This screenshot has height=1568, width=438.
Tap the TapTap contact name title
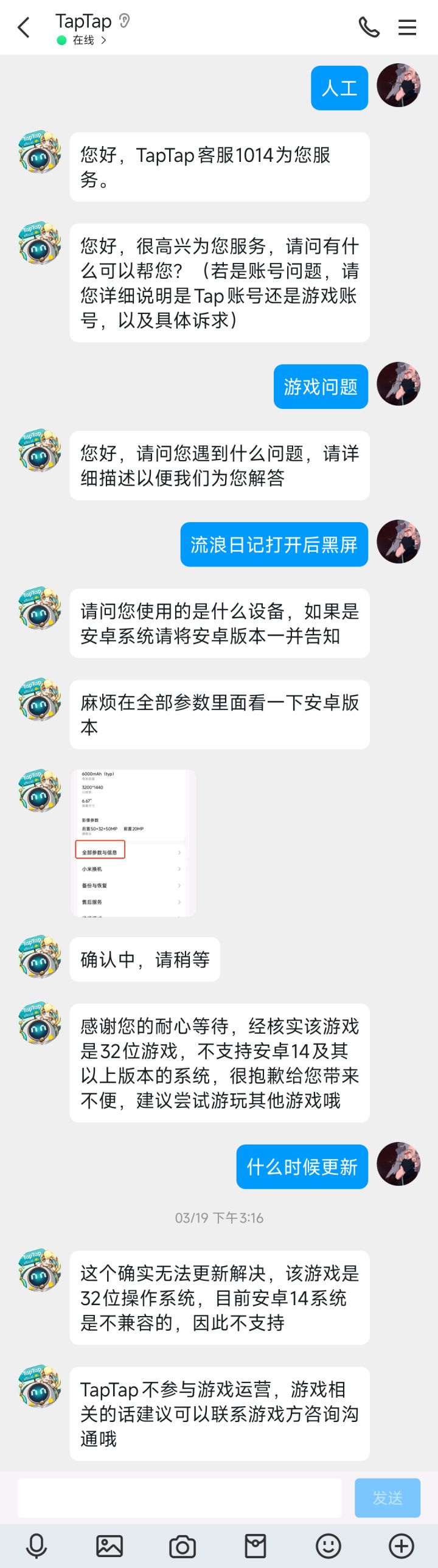tap(83, 21)
